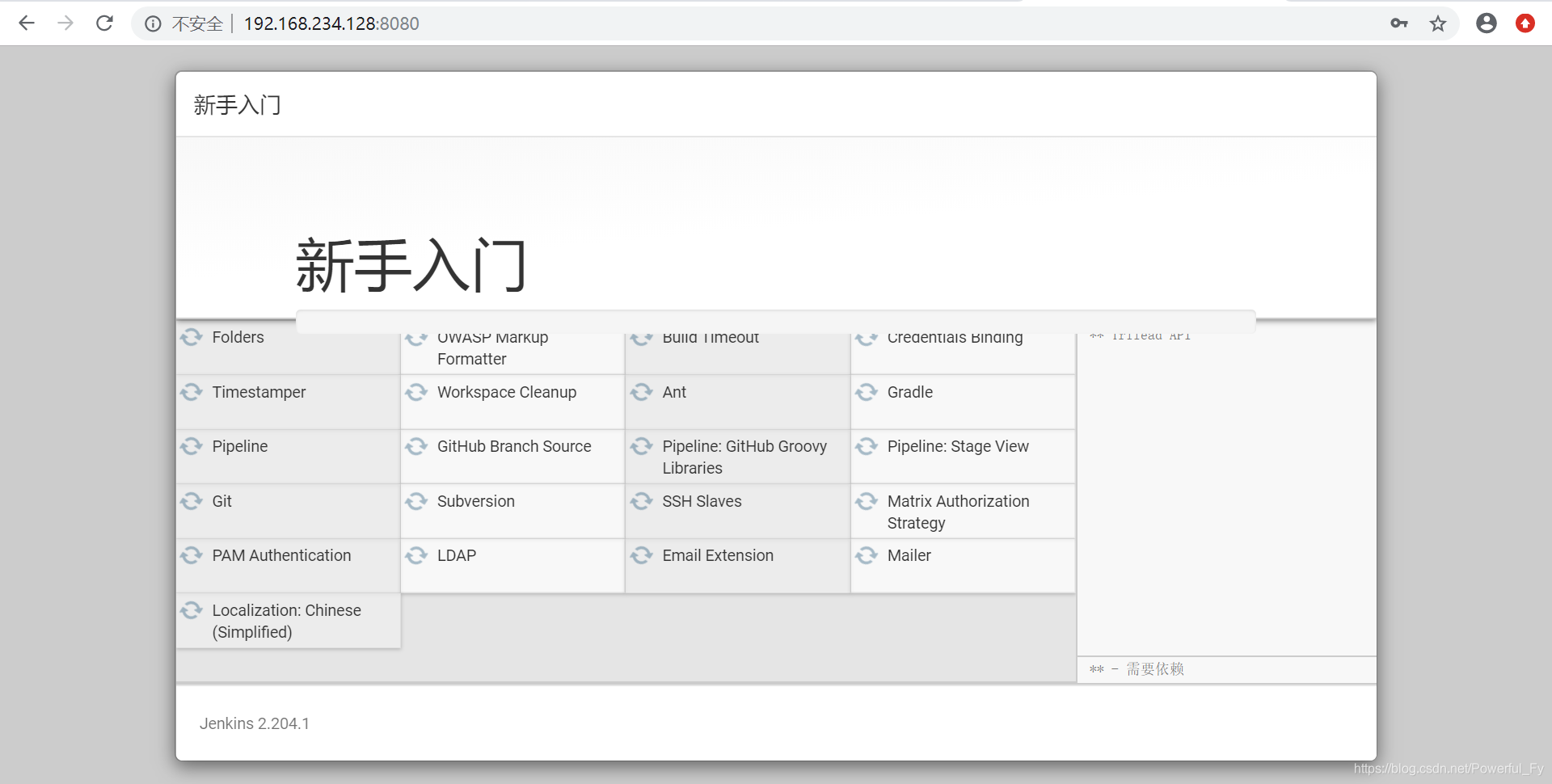Click the sync icon beside Pipeline: GitHub Groovy Libraries
The height and width of the screenshot is (784, 1552).
[x=642, y=446]
